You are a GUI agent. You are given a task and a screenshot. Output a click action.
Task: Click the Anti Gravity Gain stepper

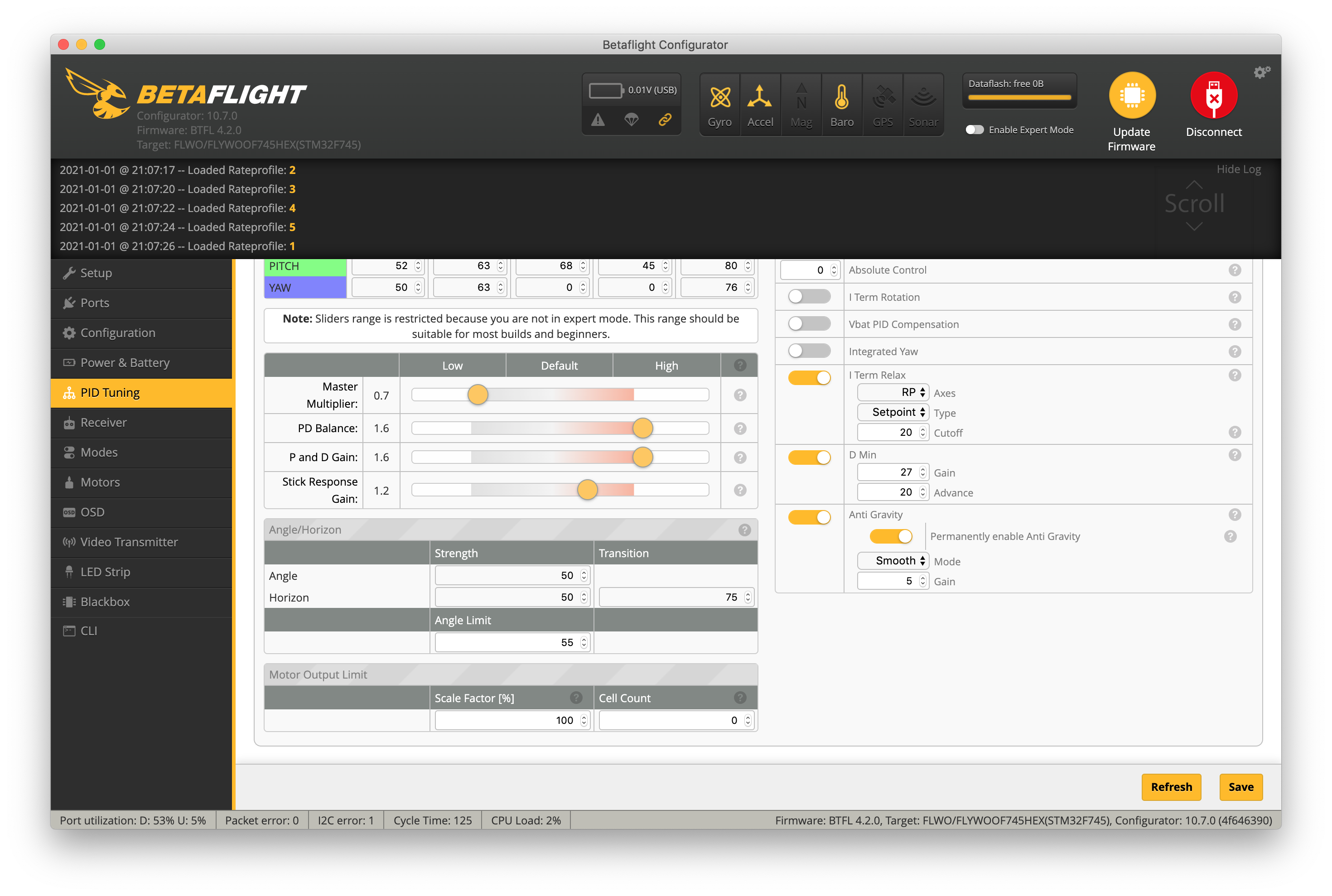click(x=922, y=581)
